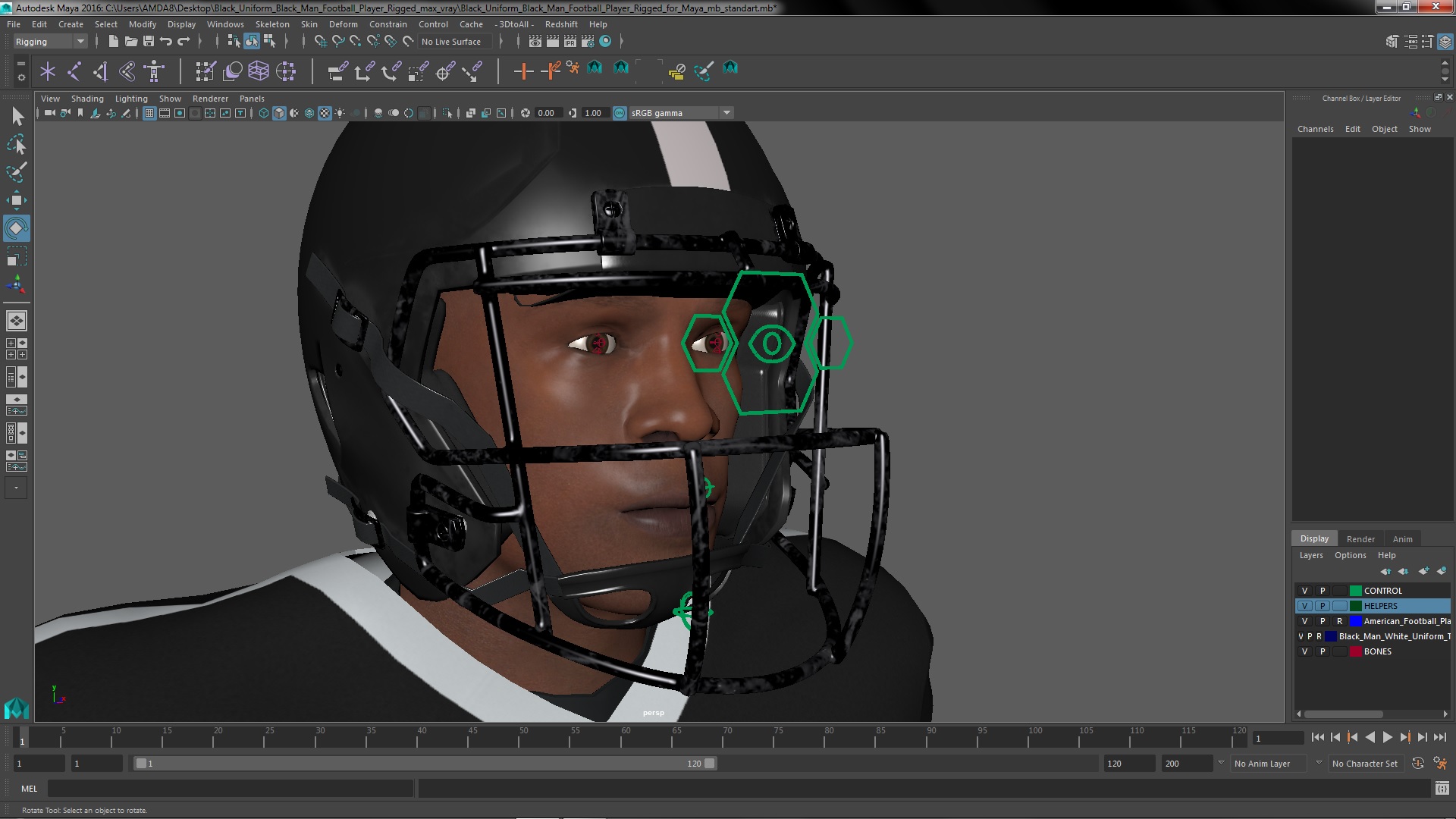Open the Single Perspective view layout
Image resolution: width=1456 pixels, height=819 pixels.
[x=17, y=321]
